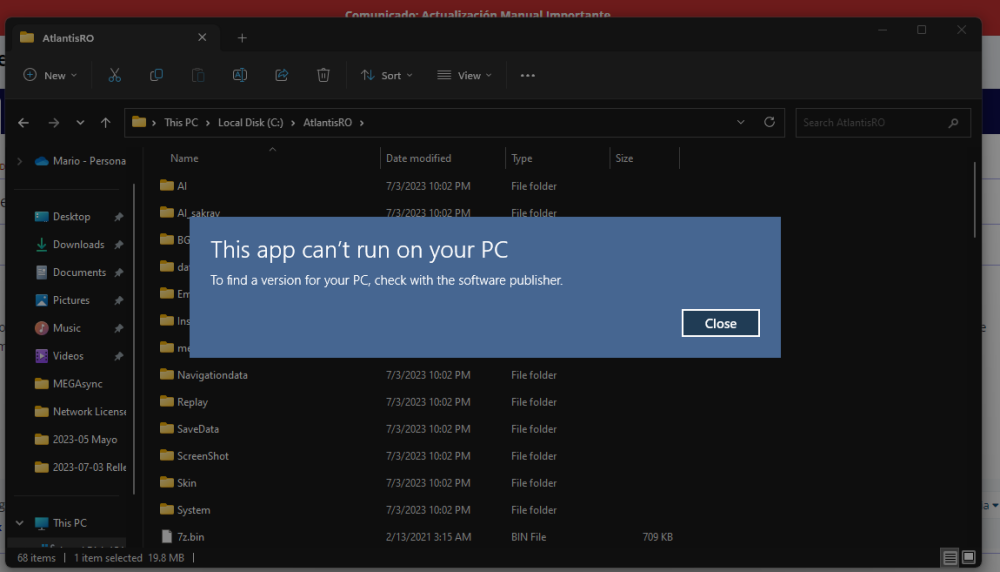1000x572 pixels.
Task: Go up one folder with Up arrow
Action: point(106,123)
